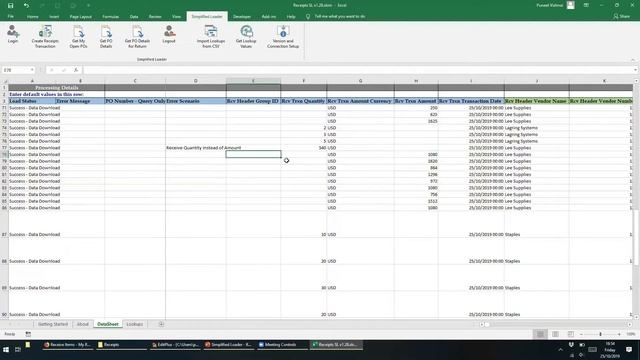Open Meeting Controls from taskbar
Image resolution: width=640 pixels, height=360 pixels.
[x=282, y=345]
